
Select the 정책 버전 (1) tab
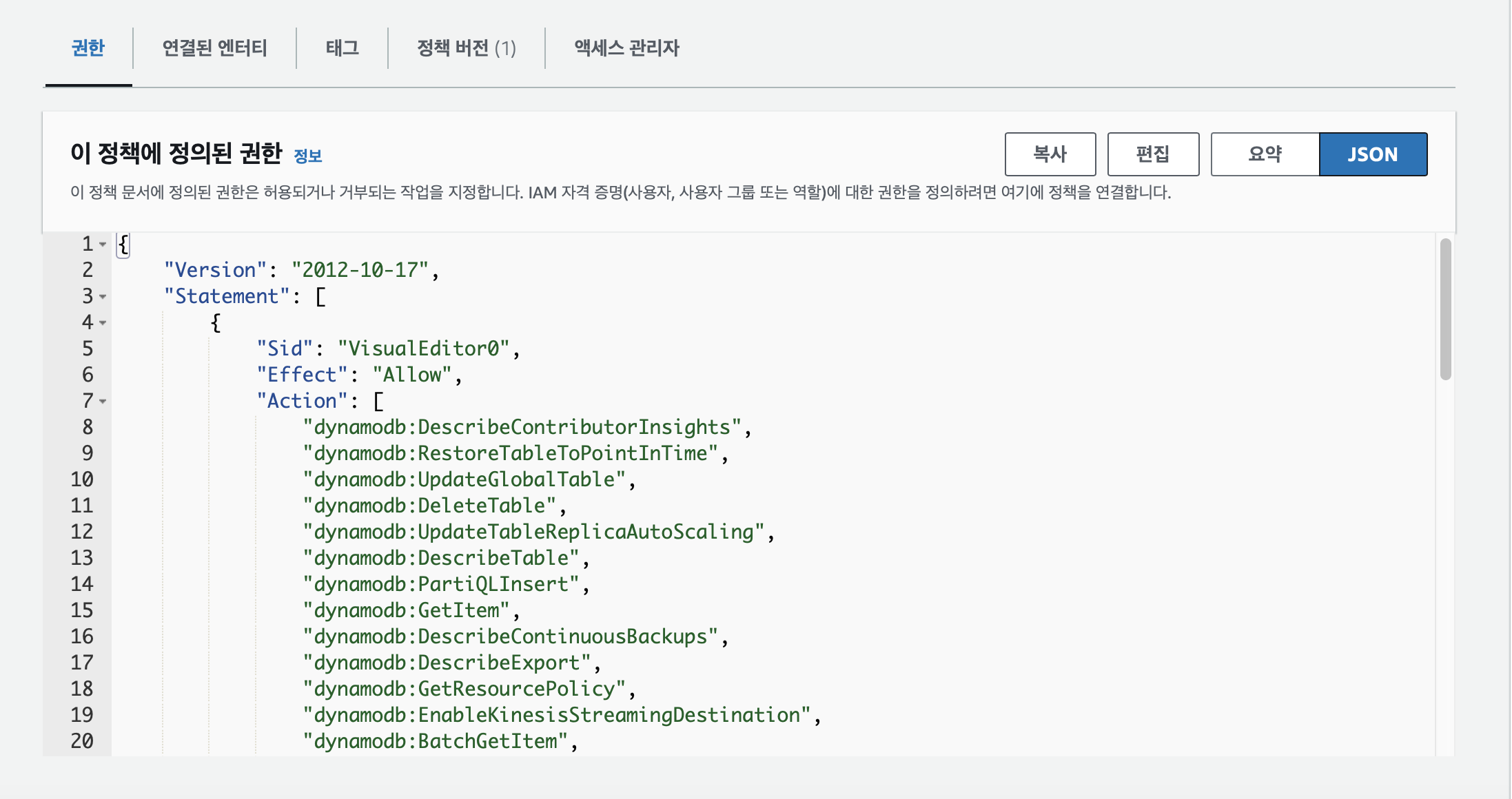467,48
